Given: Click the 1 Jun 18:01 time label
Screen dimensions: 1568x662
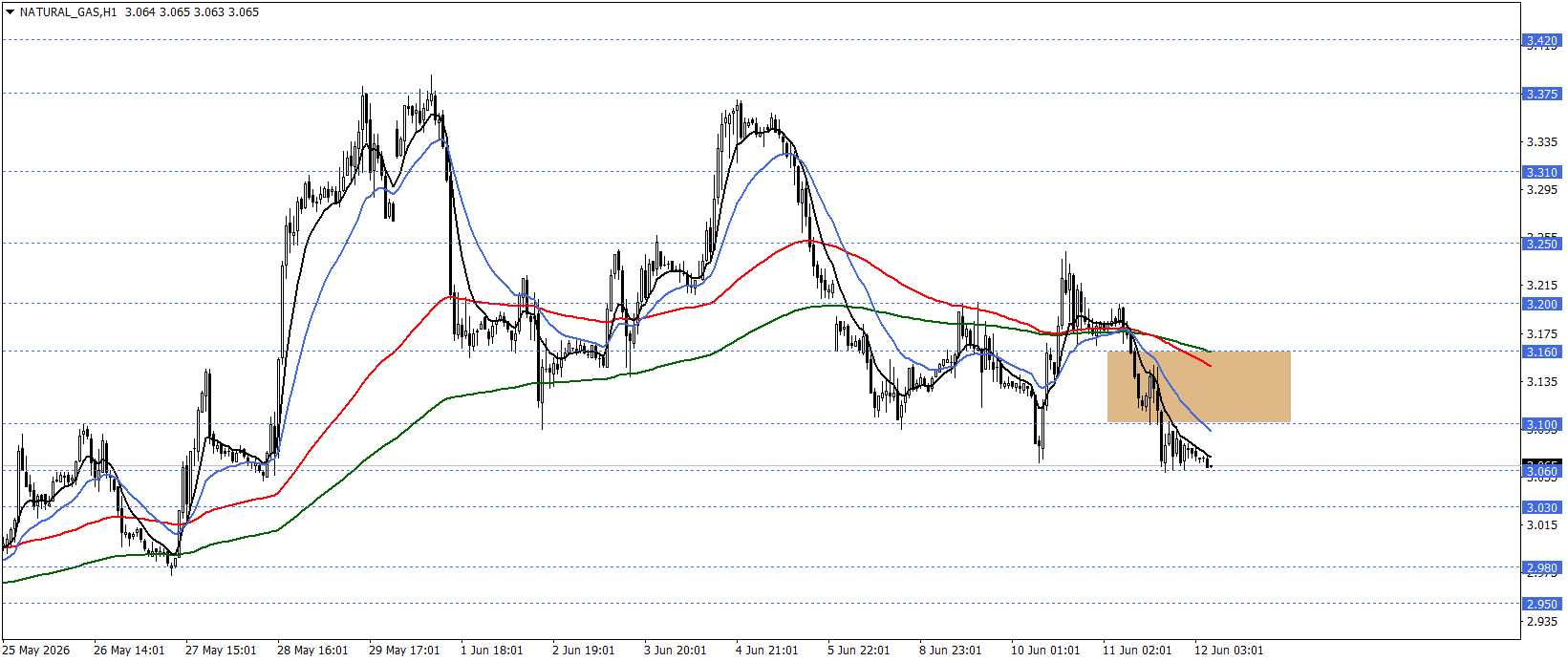Looking at the screenshot, I should (x=492, y=651).
